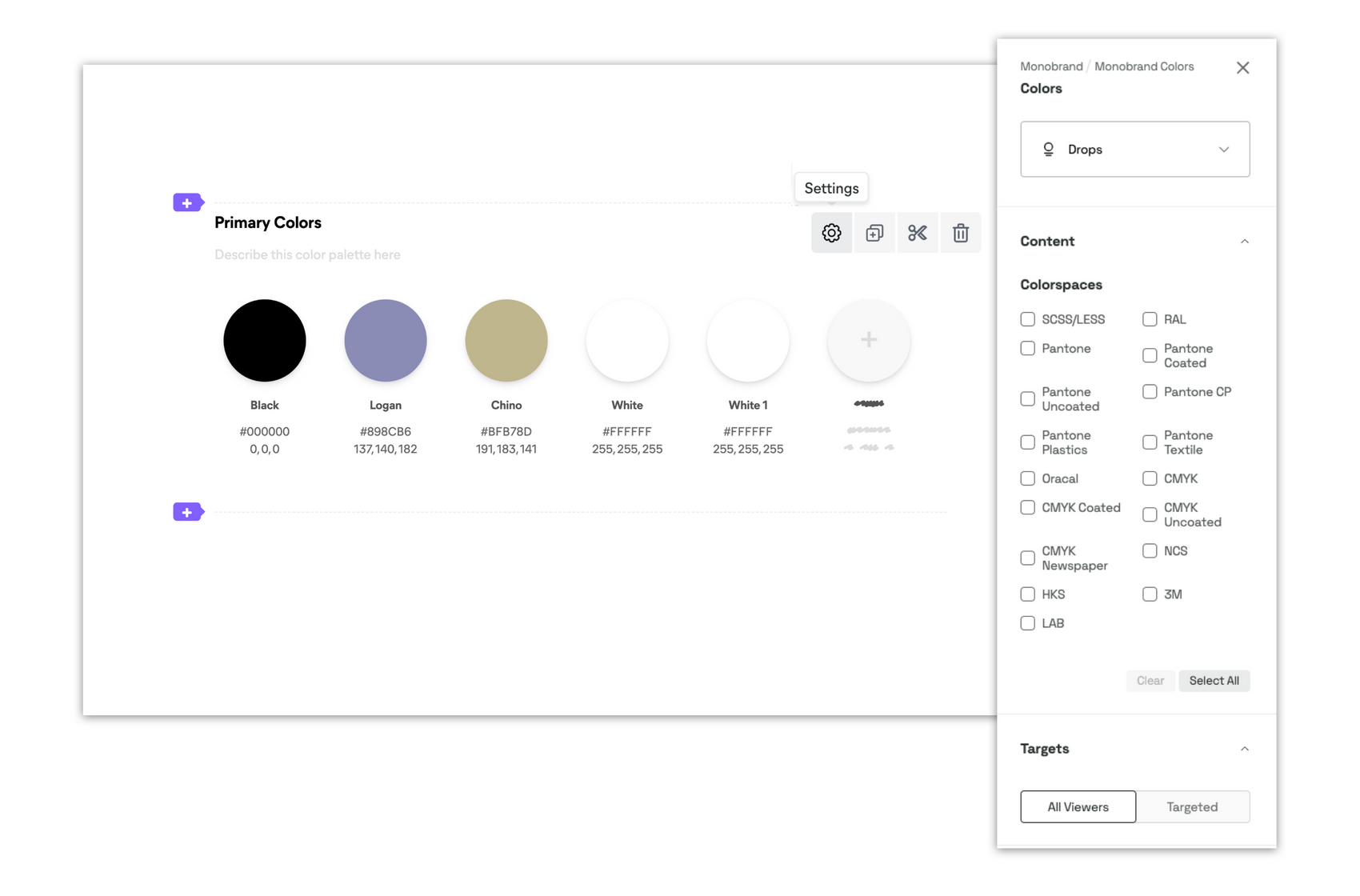
Task: Toggle the CMYK Uncoated checkbox
Action: click(x=1150, y=514)
